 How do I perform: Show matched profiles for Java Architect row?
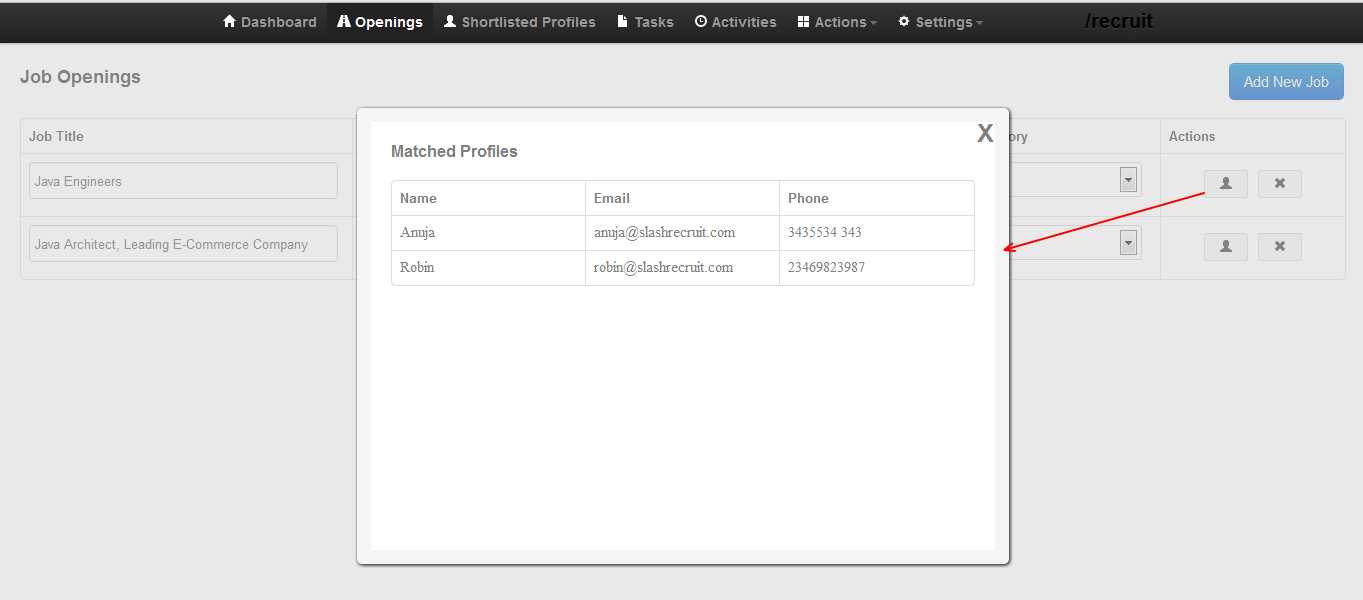[1225, 247]
